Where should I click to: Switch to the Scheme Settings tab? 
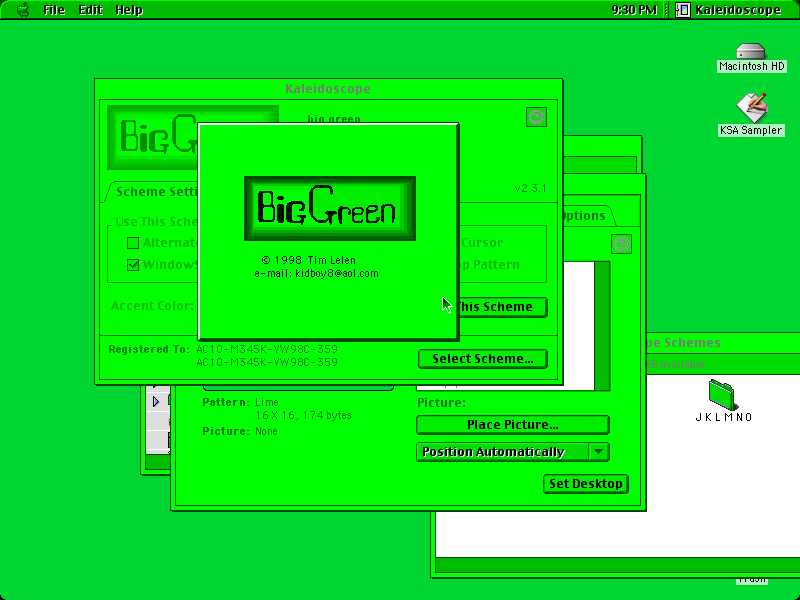tap(153, 192)
